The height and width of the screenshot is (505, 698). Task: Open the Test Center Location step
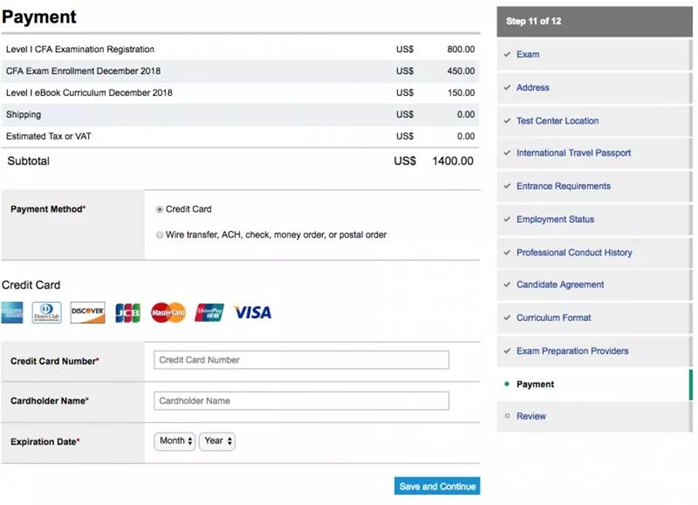[x=557, y=121]
